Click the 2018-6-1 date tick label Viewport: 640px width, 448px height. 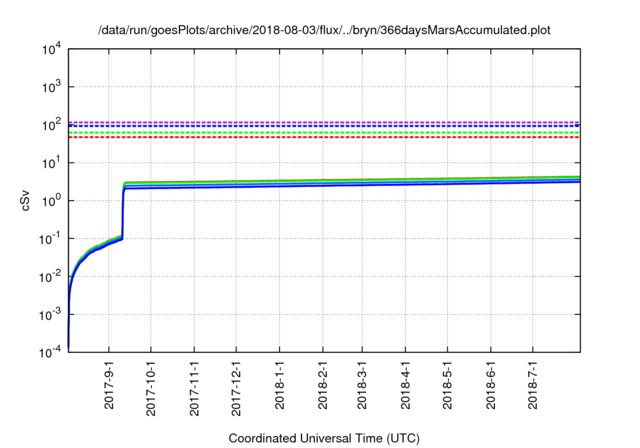(491, 385)
